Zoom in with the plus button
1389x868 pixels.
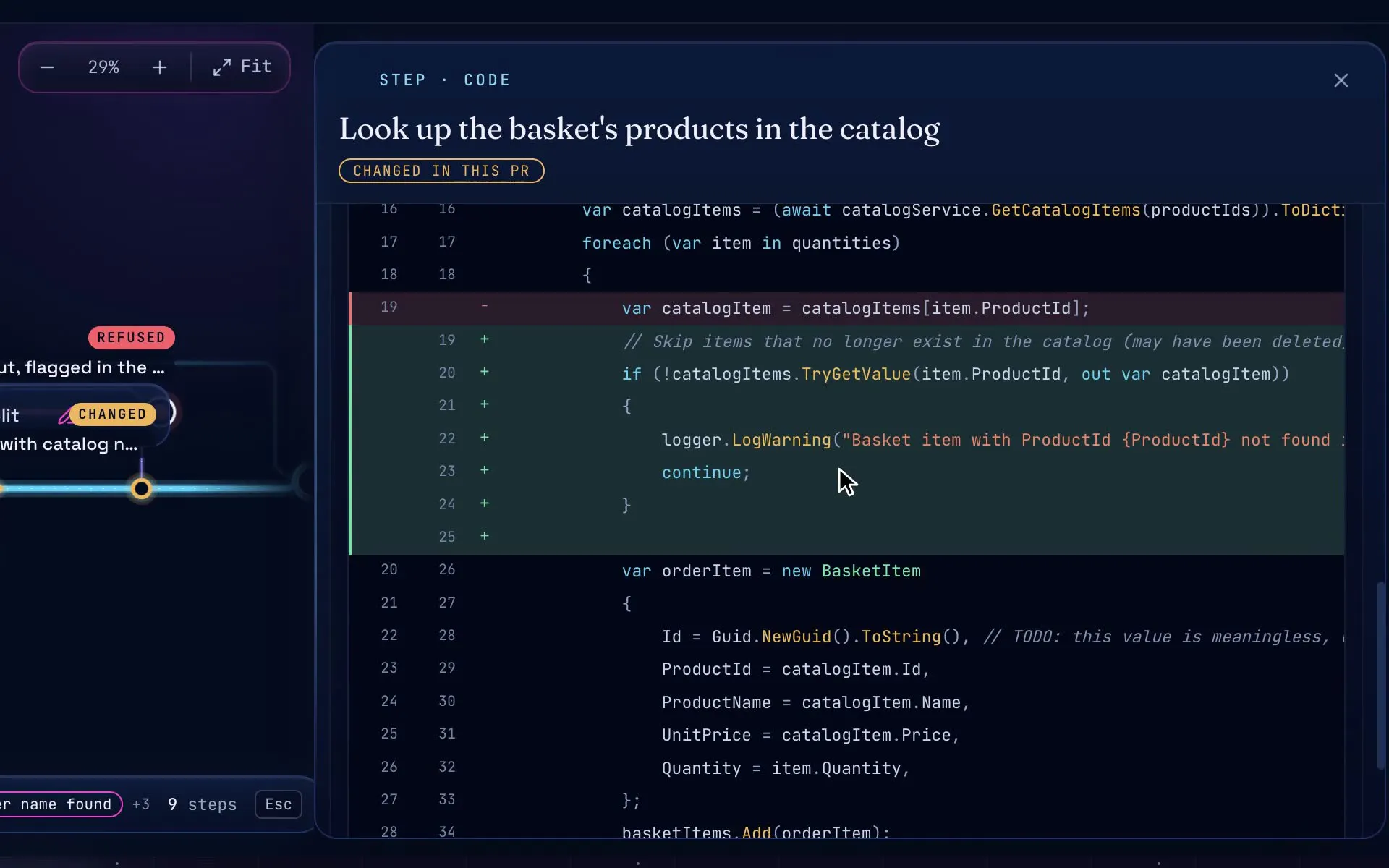pos(160,67)
